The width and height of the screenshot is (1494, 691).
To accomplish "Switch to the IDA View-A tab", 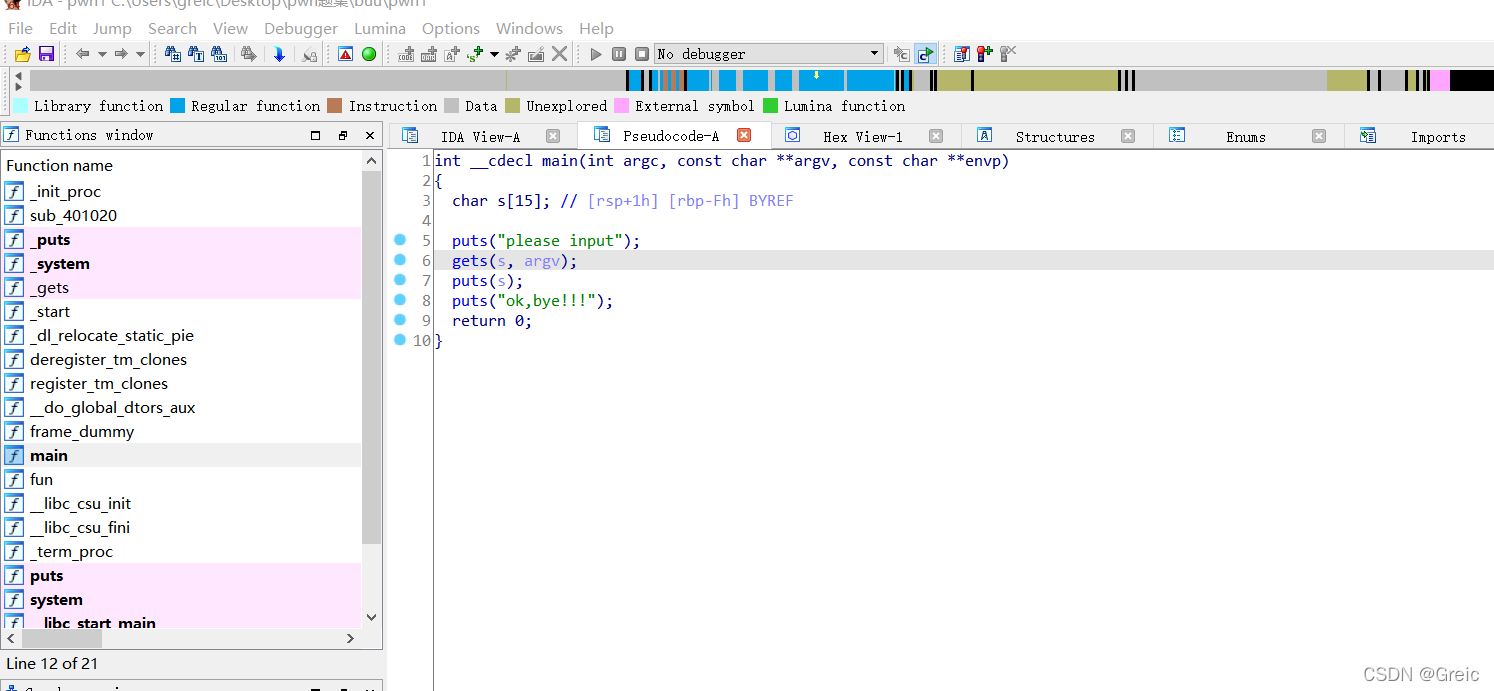I will point(480,137).
